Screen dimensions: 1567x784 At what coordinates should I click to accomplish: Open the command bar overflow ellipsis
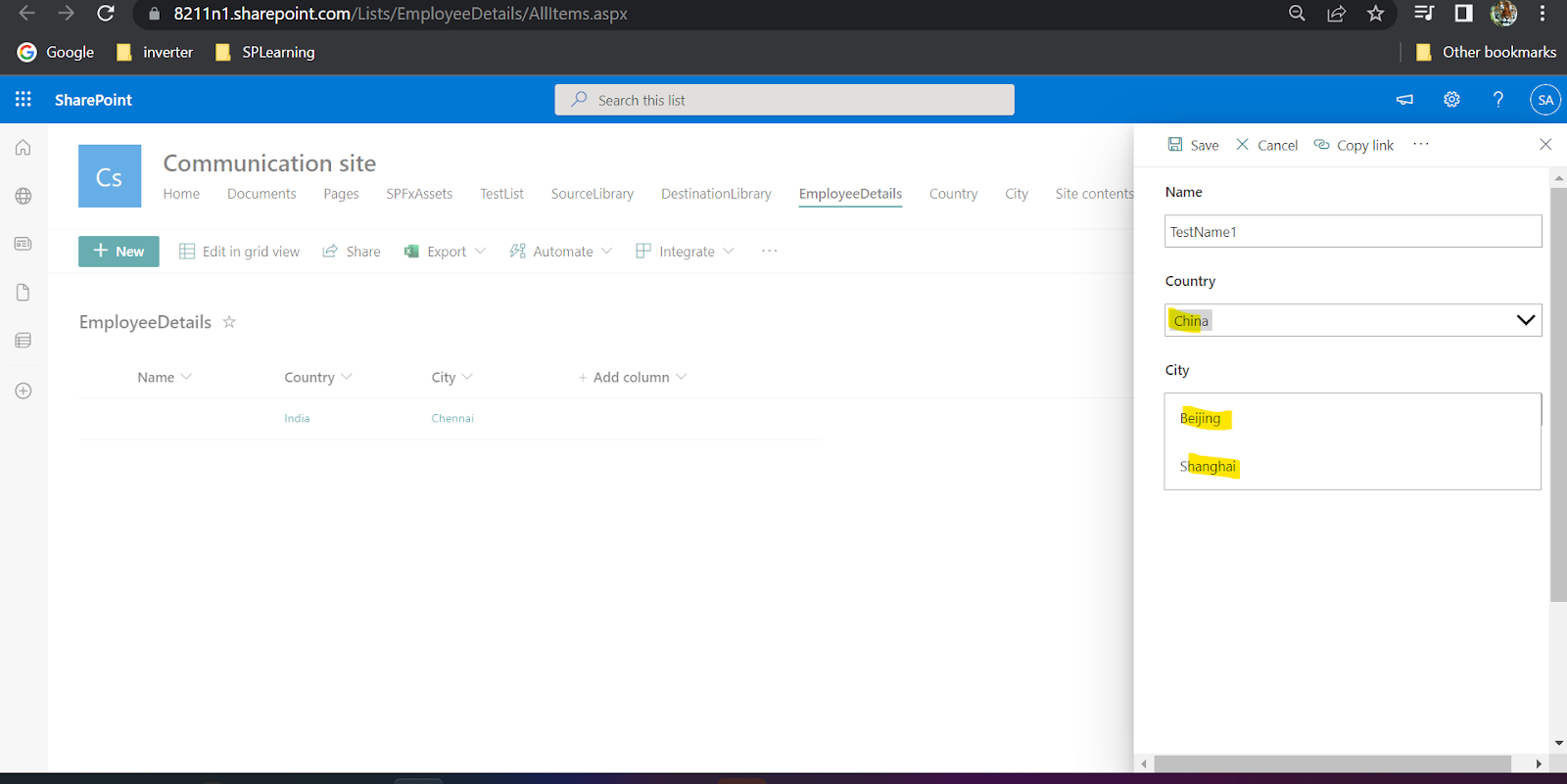[x=770, y=252]
